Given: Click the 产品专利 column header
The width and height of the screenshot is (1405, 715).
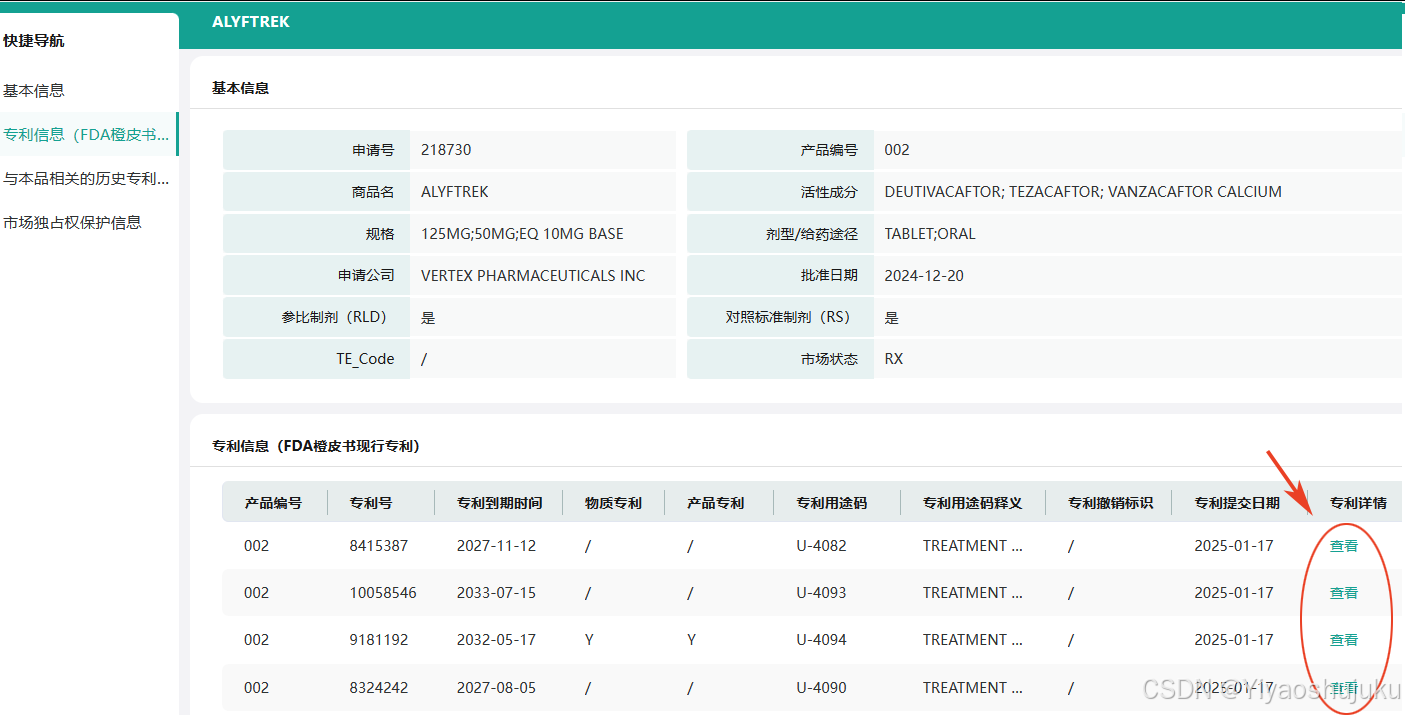Looking at the screenshot, I should [715, 503].
